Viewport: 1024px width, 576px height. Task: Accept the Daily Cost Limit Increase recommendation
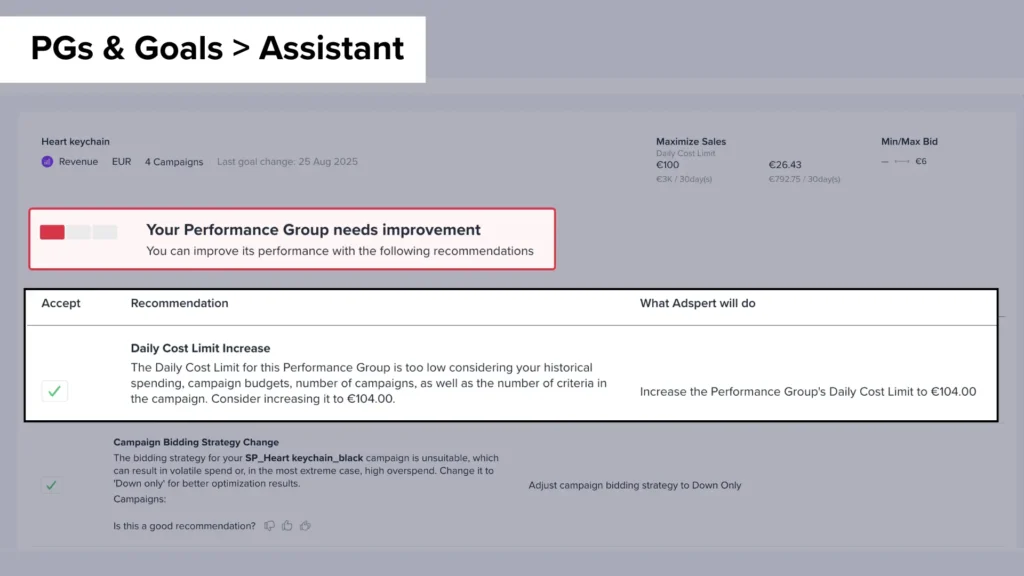(x=55, y=391)
